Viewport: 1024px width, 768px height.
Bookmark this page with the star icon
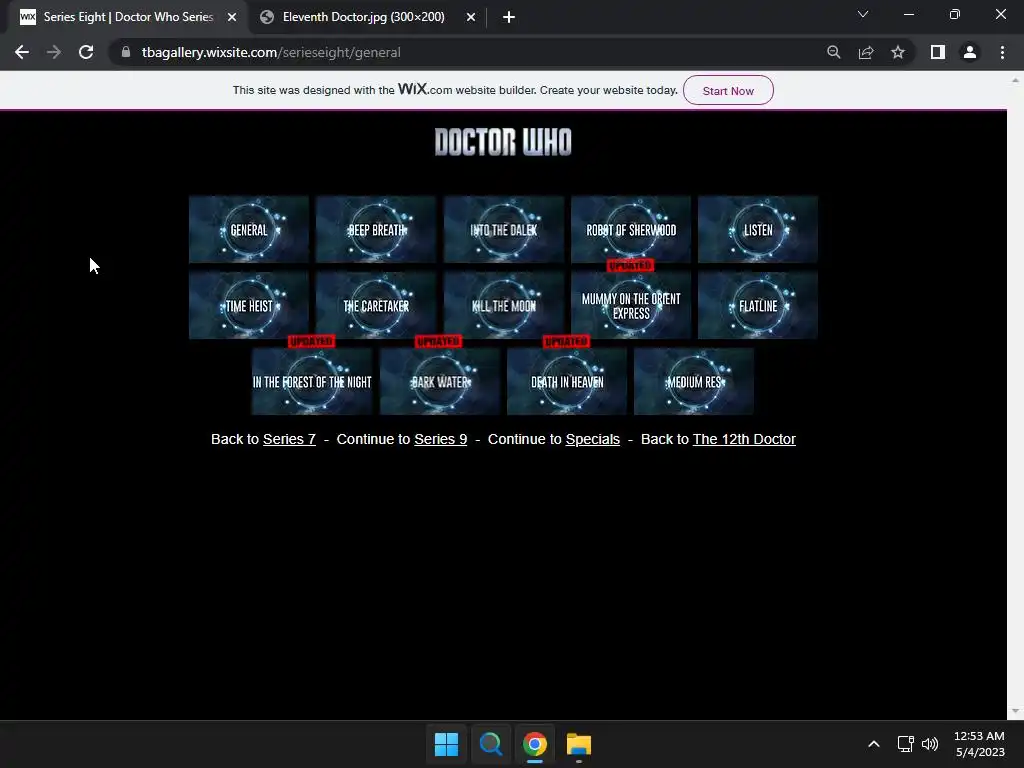(898, 52)
